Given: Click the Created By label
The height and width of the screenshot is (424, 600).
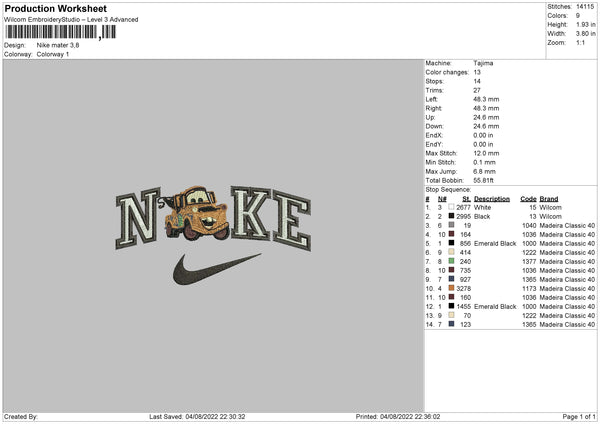Looking at the screenshot, I should 21,416.
